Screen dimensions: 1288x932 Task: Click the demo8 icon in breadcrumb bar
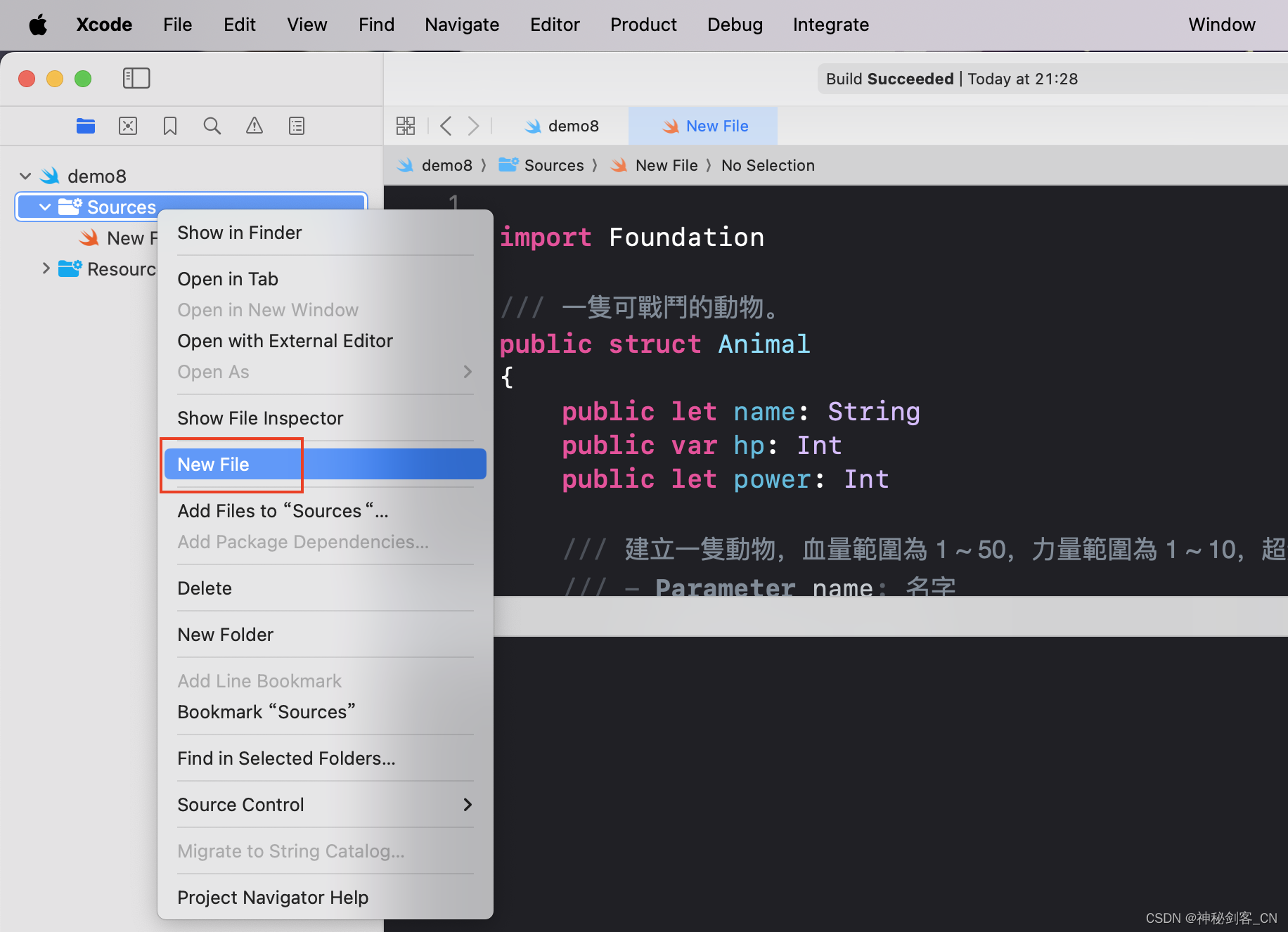click(x=406, y=165)
